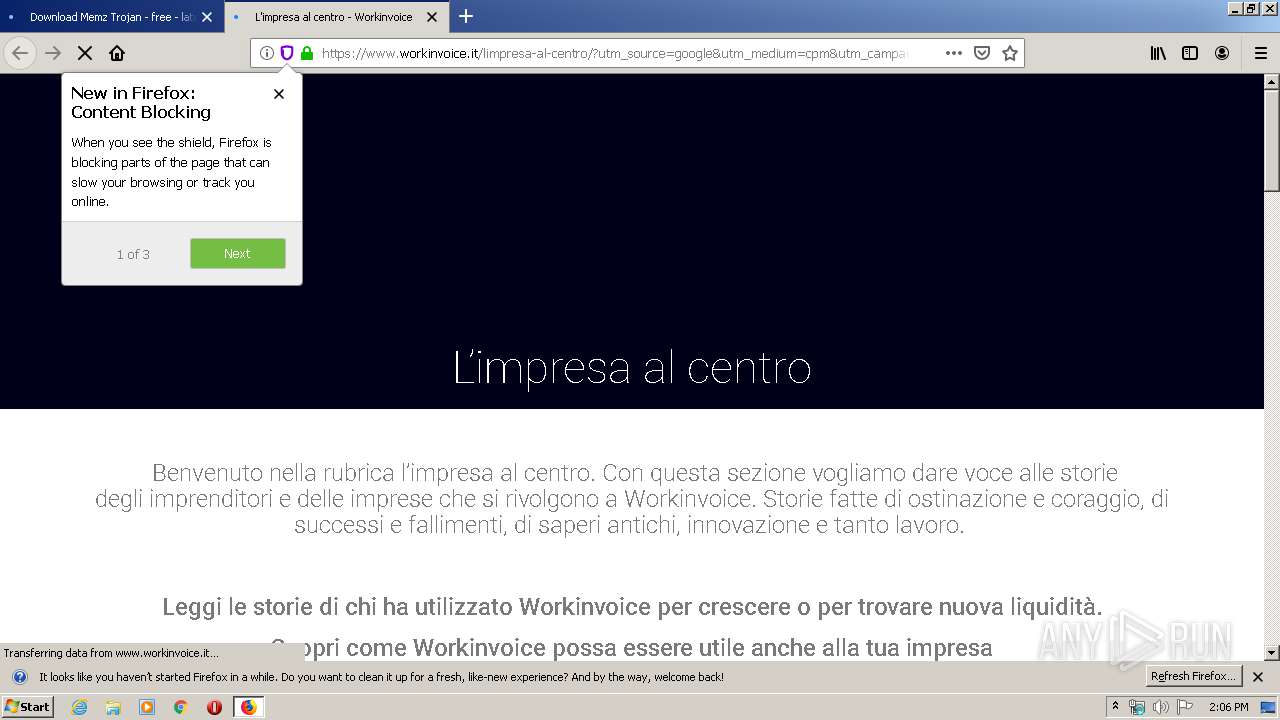Close the Download Memz Trojan tab
1280x720 pixels.
point(207,17)
